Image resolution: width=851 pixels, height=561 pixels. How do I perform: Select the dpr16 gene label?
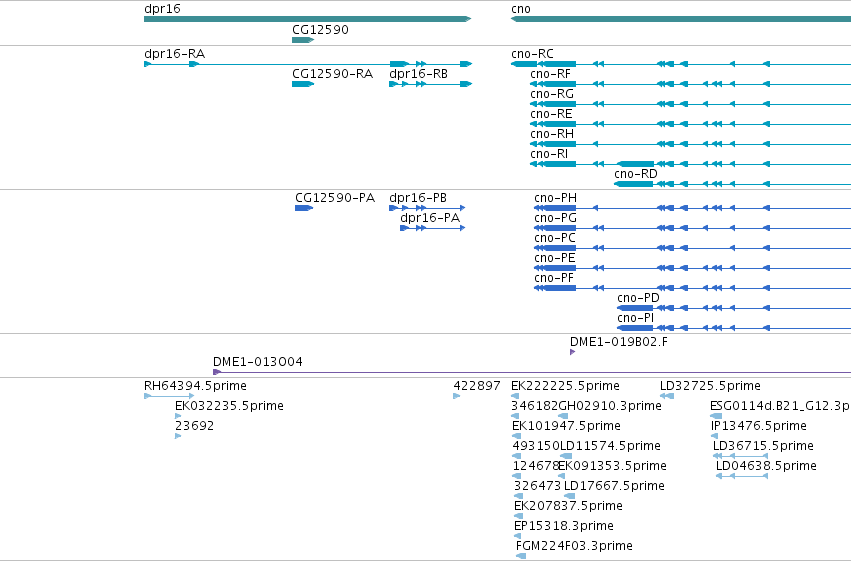(x=162, y=9)
